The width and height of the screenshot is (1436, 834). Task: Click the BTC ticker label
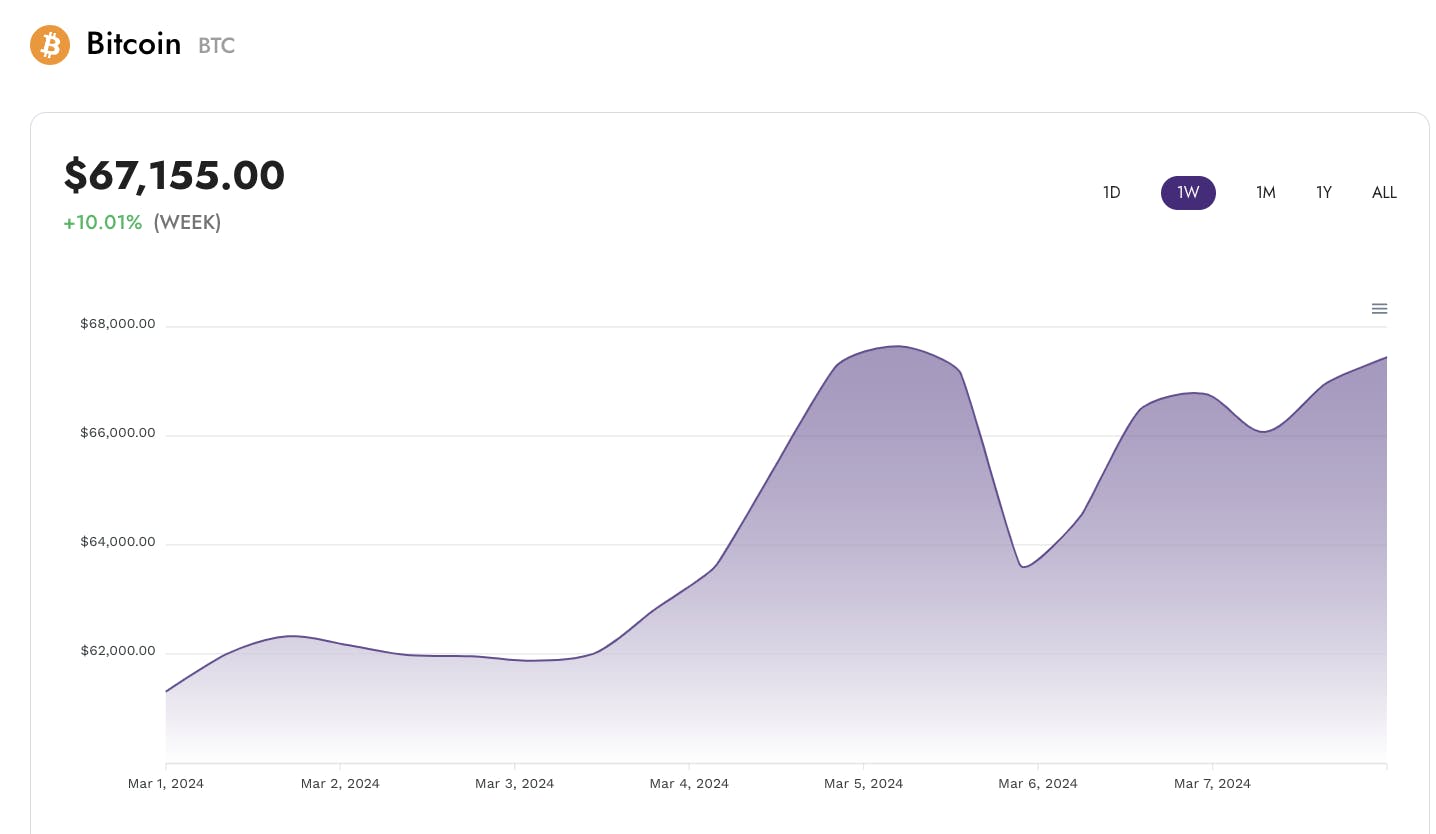[216, 46]
